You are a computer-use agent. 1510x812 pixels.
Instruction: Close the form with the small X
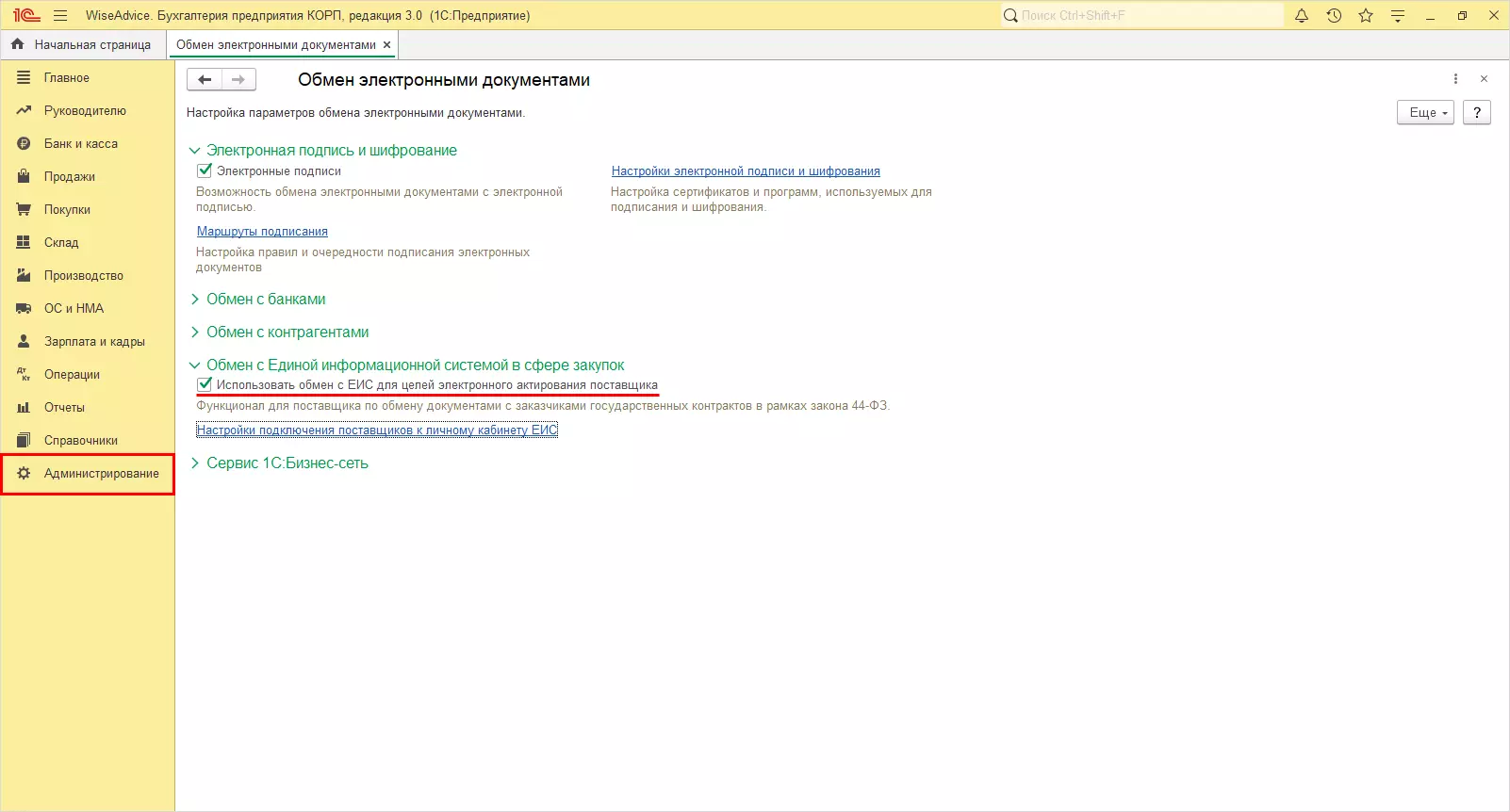click(1484, 79)
